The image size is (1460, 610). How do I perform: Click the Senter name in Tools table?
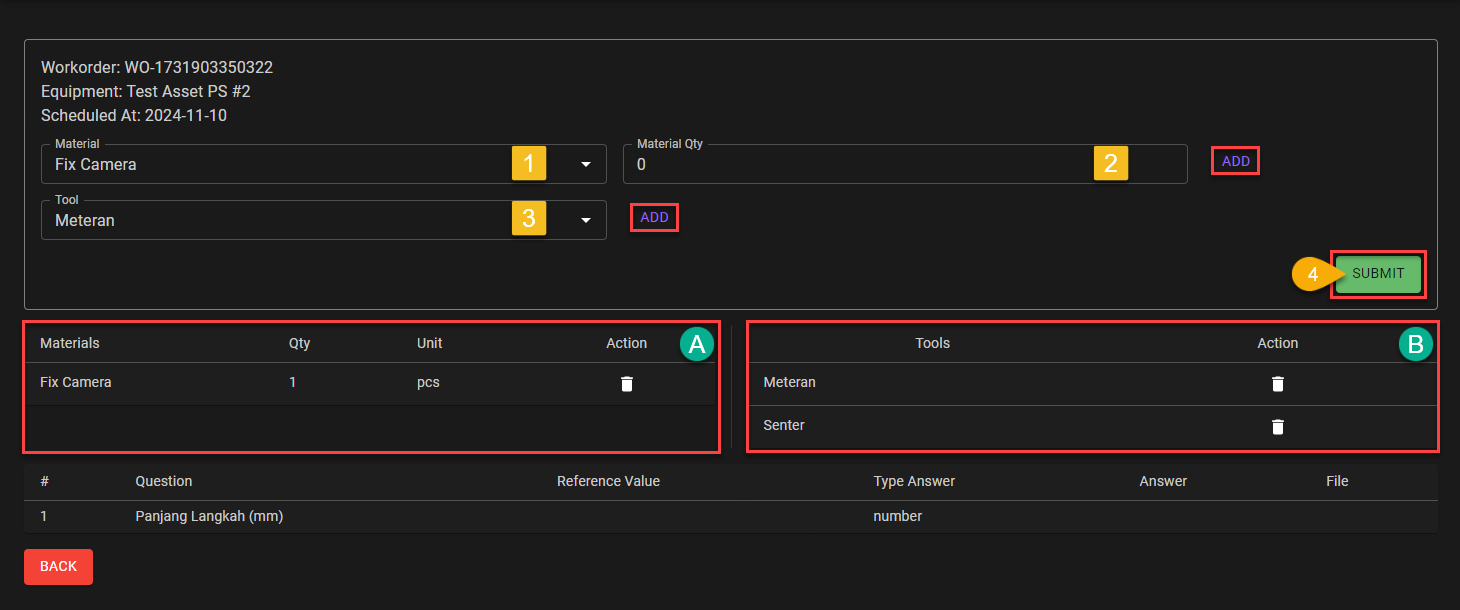(x=784, y=426)
